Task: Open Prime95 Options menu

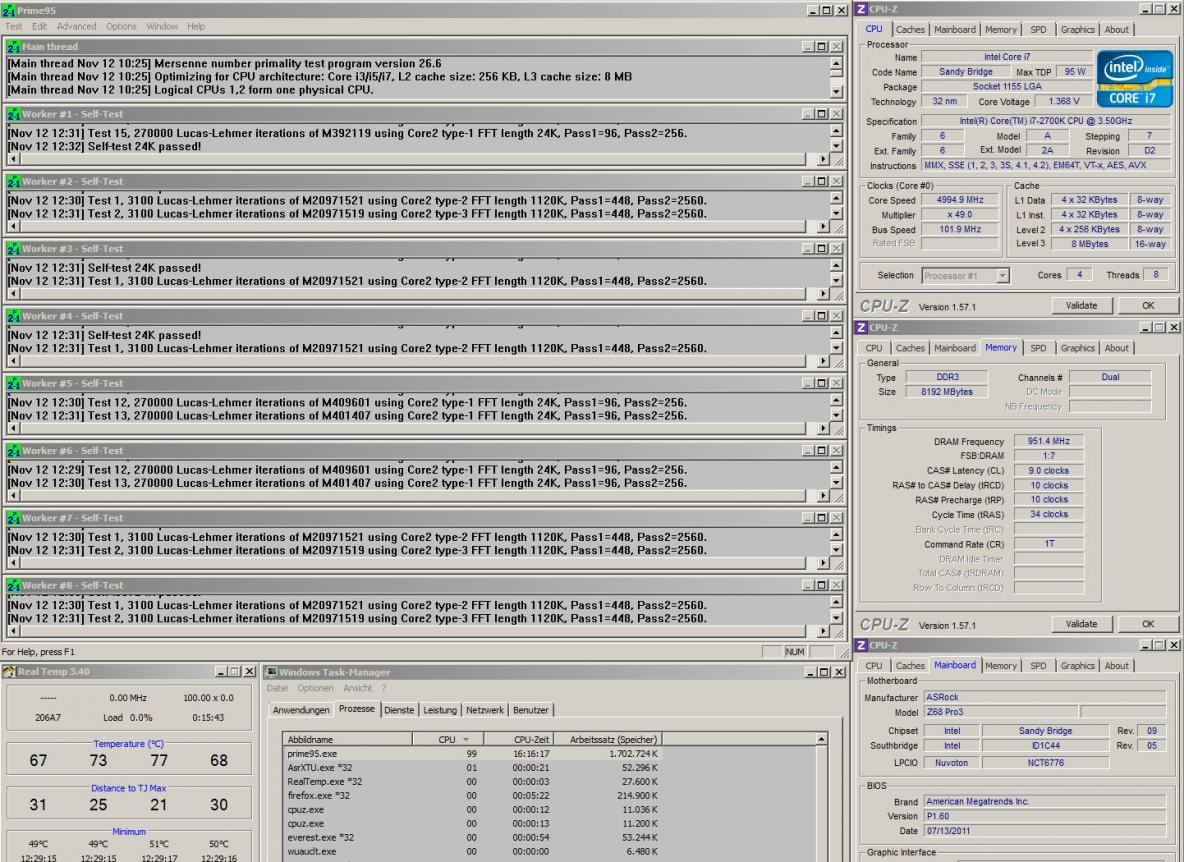Action: click(x=121, y=26)
